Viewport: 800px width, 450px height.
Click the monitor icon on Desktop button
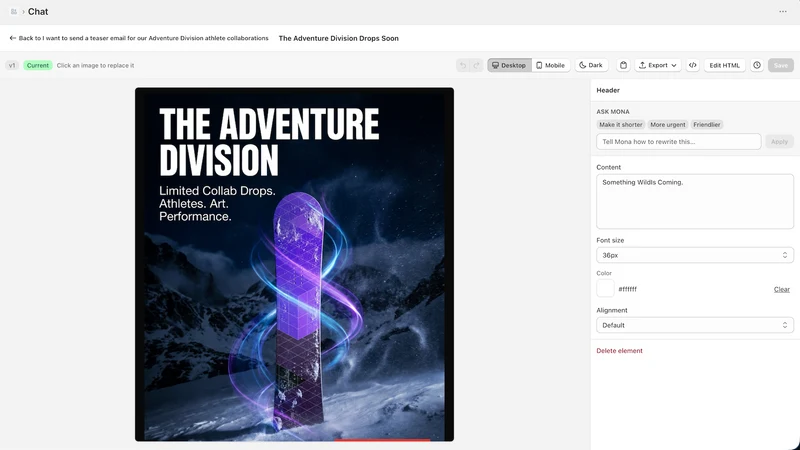(x=495, y=65)
